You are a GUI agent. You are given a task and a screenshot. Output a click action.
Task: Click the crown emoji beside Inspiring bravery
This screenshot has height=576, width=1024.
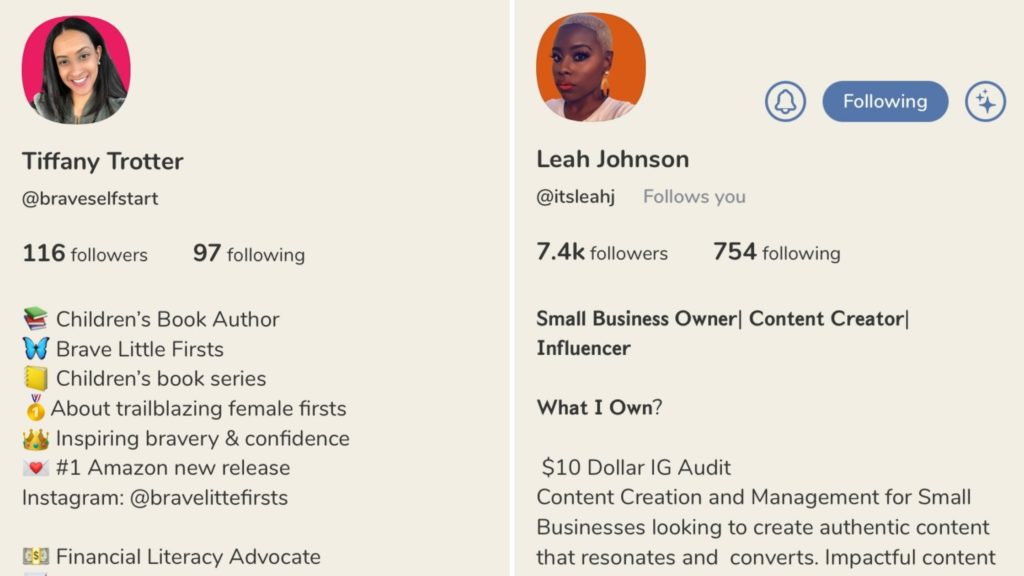click(x=35, y=438)
